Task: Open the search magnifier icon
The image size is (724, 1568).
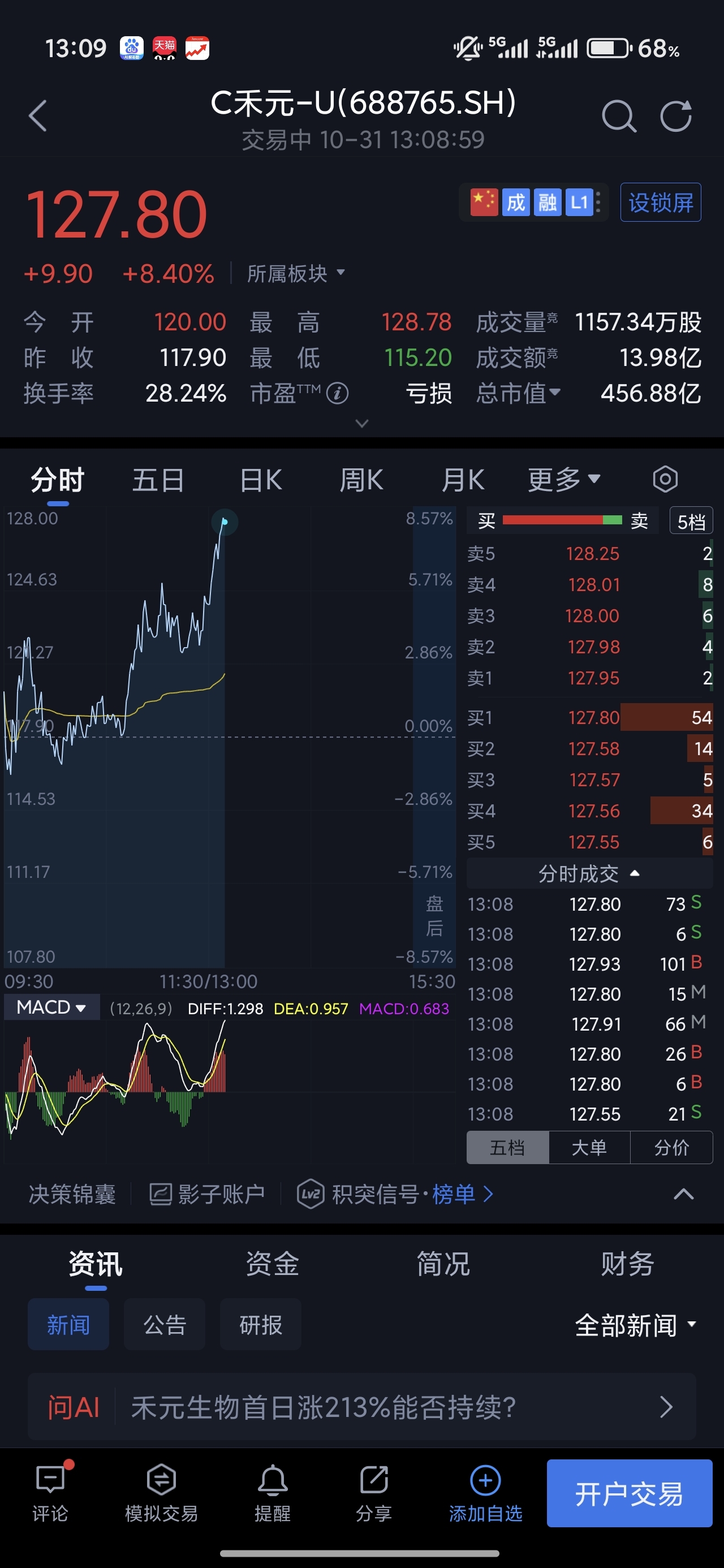Action: point(619,115)
